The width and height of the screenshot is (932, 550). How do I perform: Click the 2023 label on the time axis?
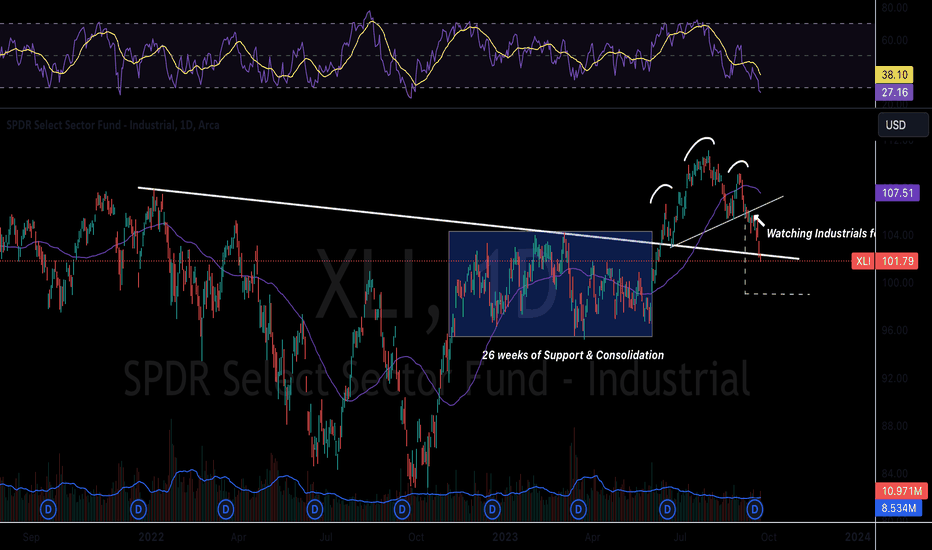pyautogui.click(x=505, y=537)
